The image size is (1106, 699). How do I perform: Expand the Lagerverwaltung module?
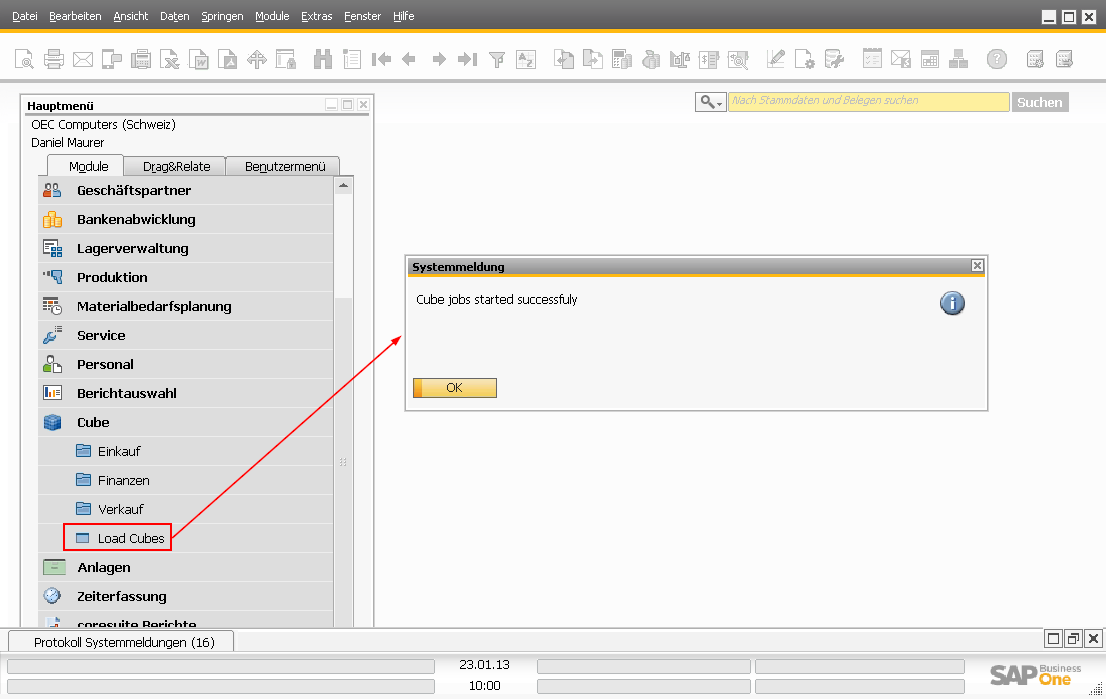(186, 248)
